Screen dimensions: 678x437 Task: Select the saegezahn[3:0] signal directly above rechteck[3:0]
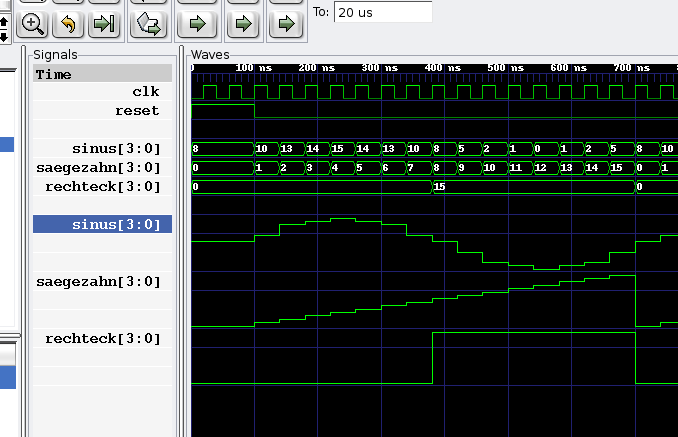click(x=102, y=168)
